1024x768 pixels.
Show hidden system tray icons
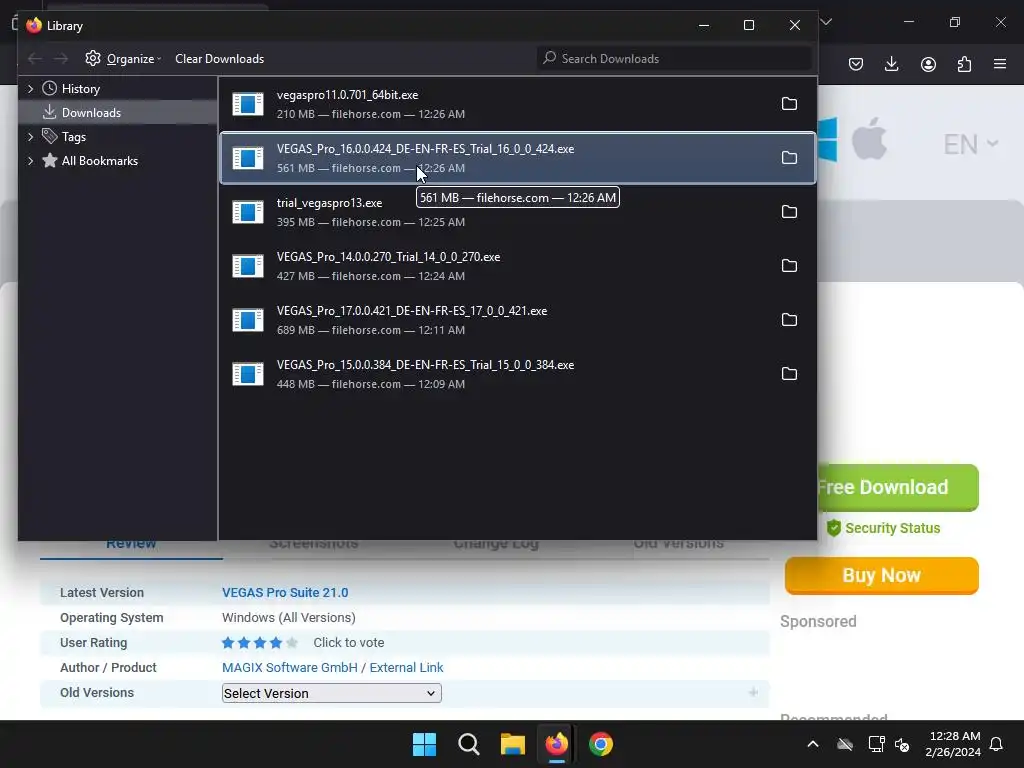tap(812, 744)
